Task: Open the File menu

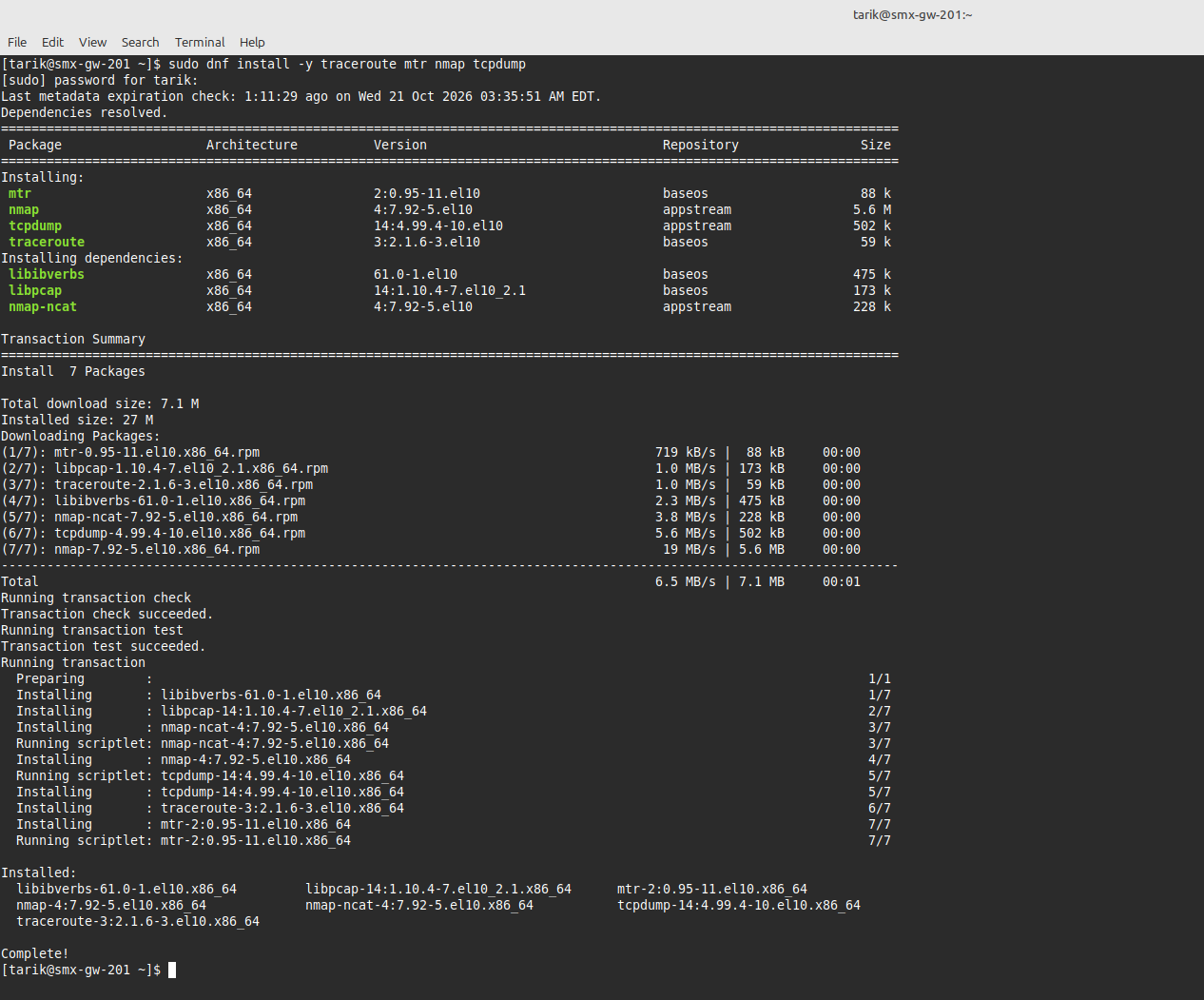Action: [17, 42]
